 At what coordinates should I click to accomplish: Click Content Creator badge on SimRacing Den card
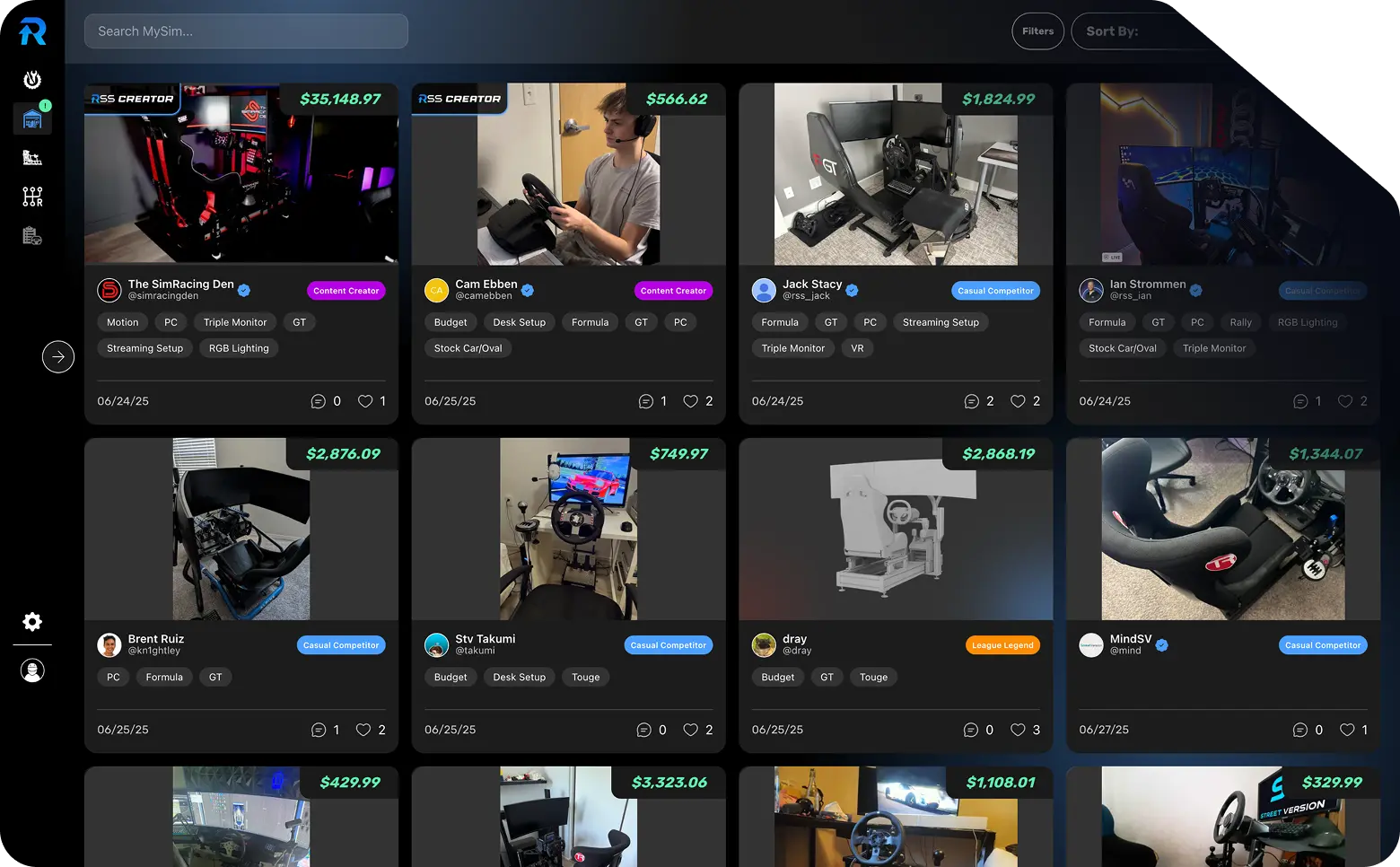click(x=346, y=291)
